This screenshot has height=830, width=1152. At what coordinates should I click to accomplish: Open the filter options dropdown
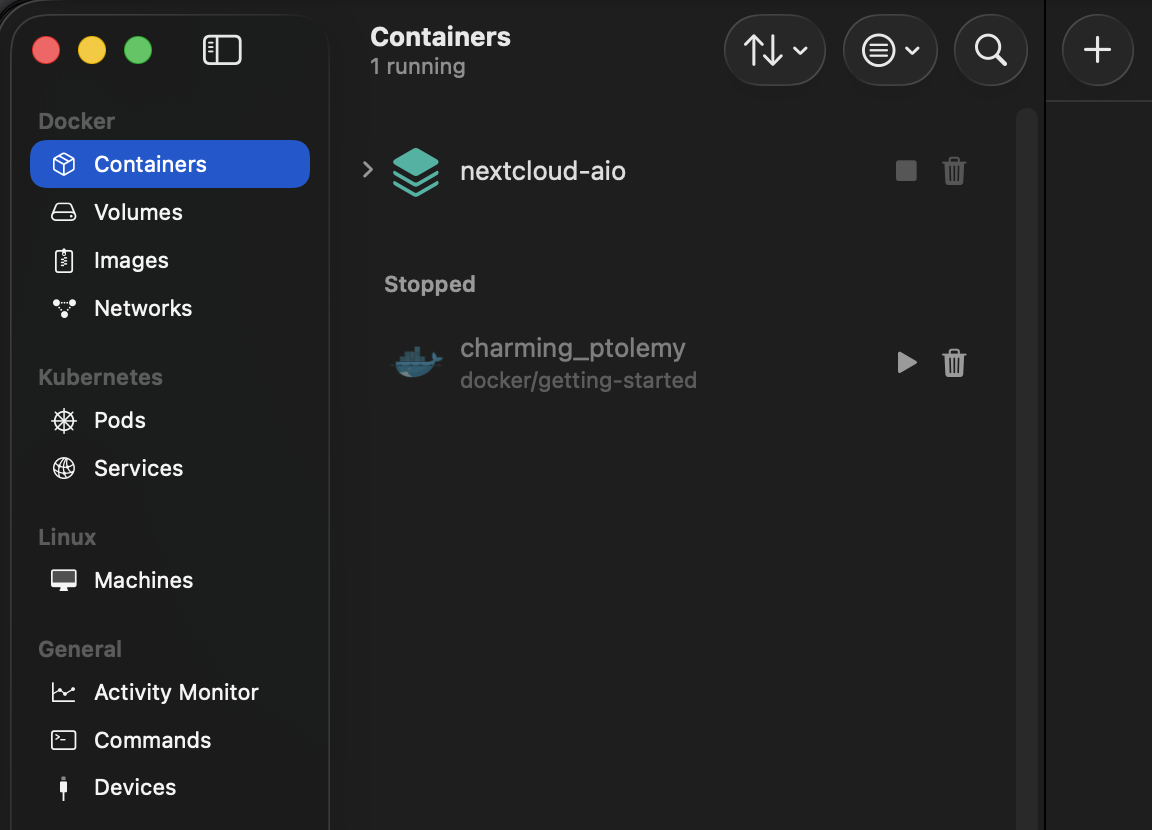pos(890,50)
